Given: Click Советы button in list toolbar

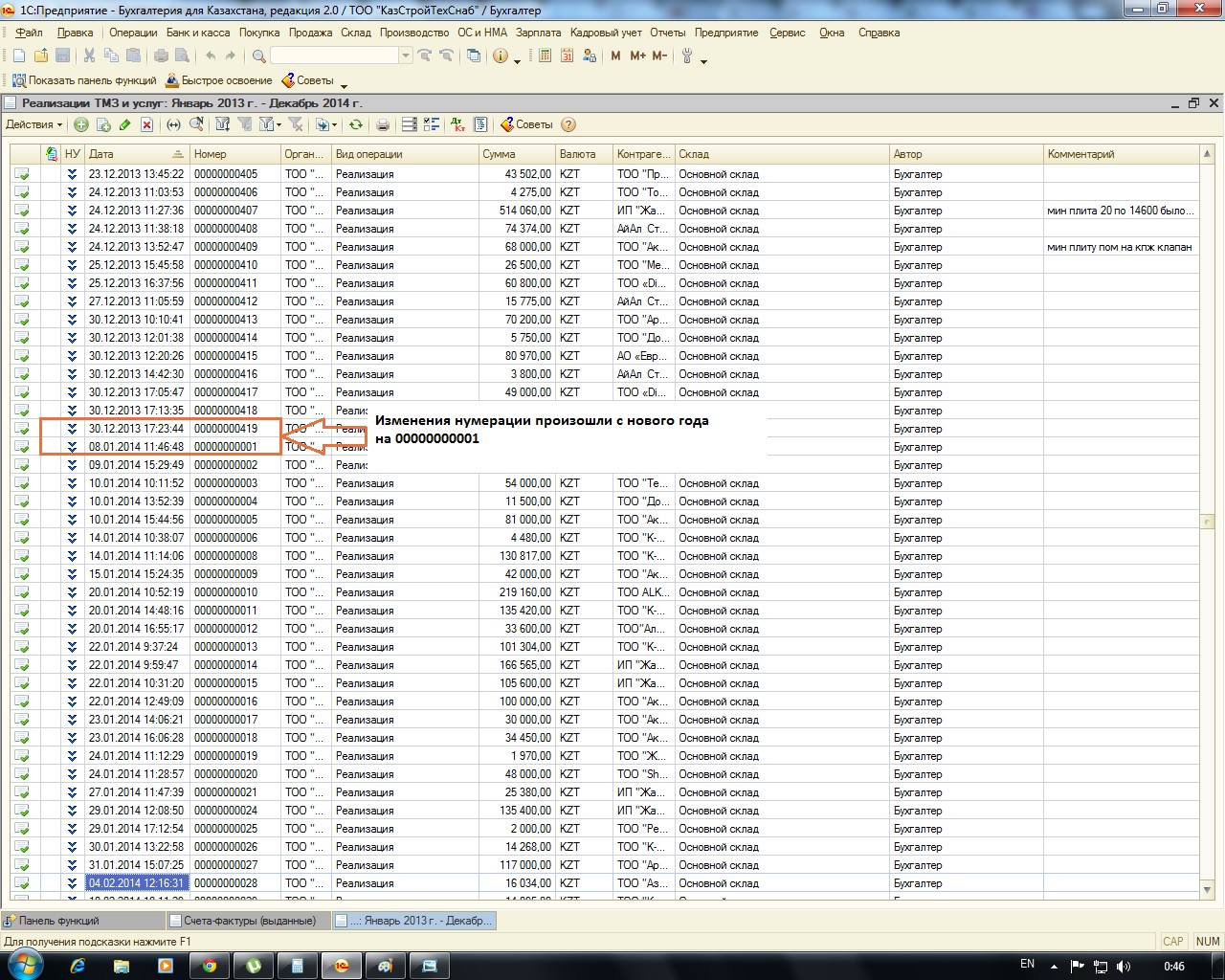Looking at the screenshot, I should click(525, 124).
